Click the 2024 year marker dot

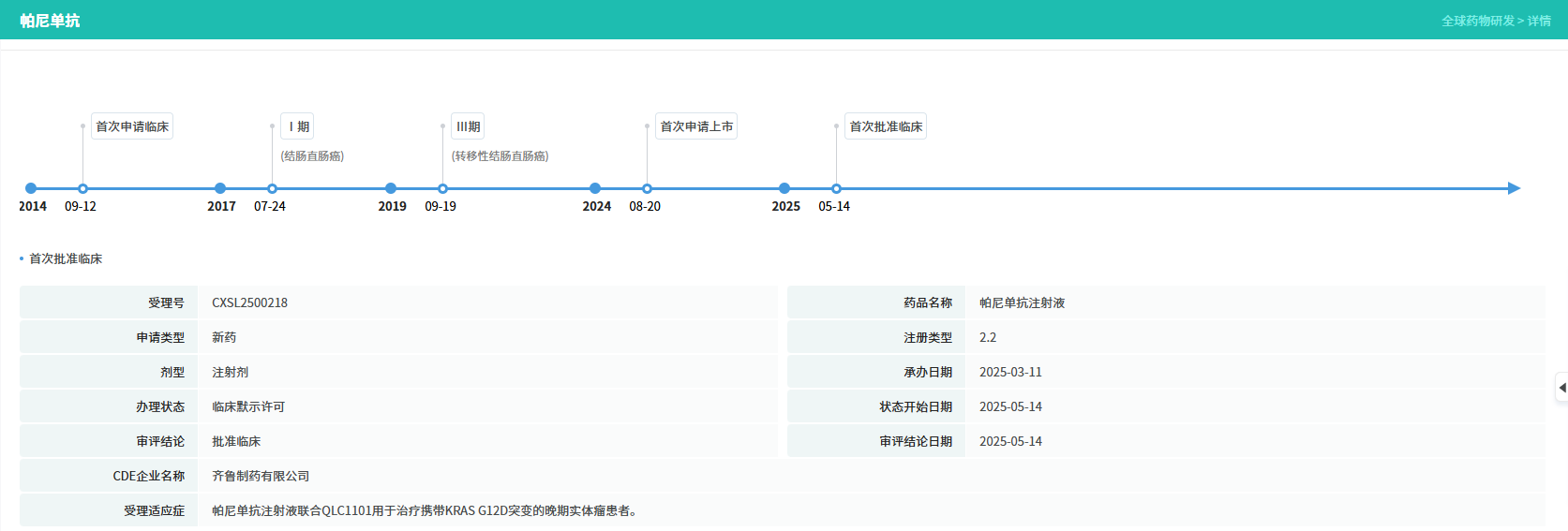[595, 188]
